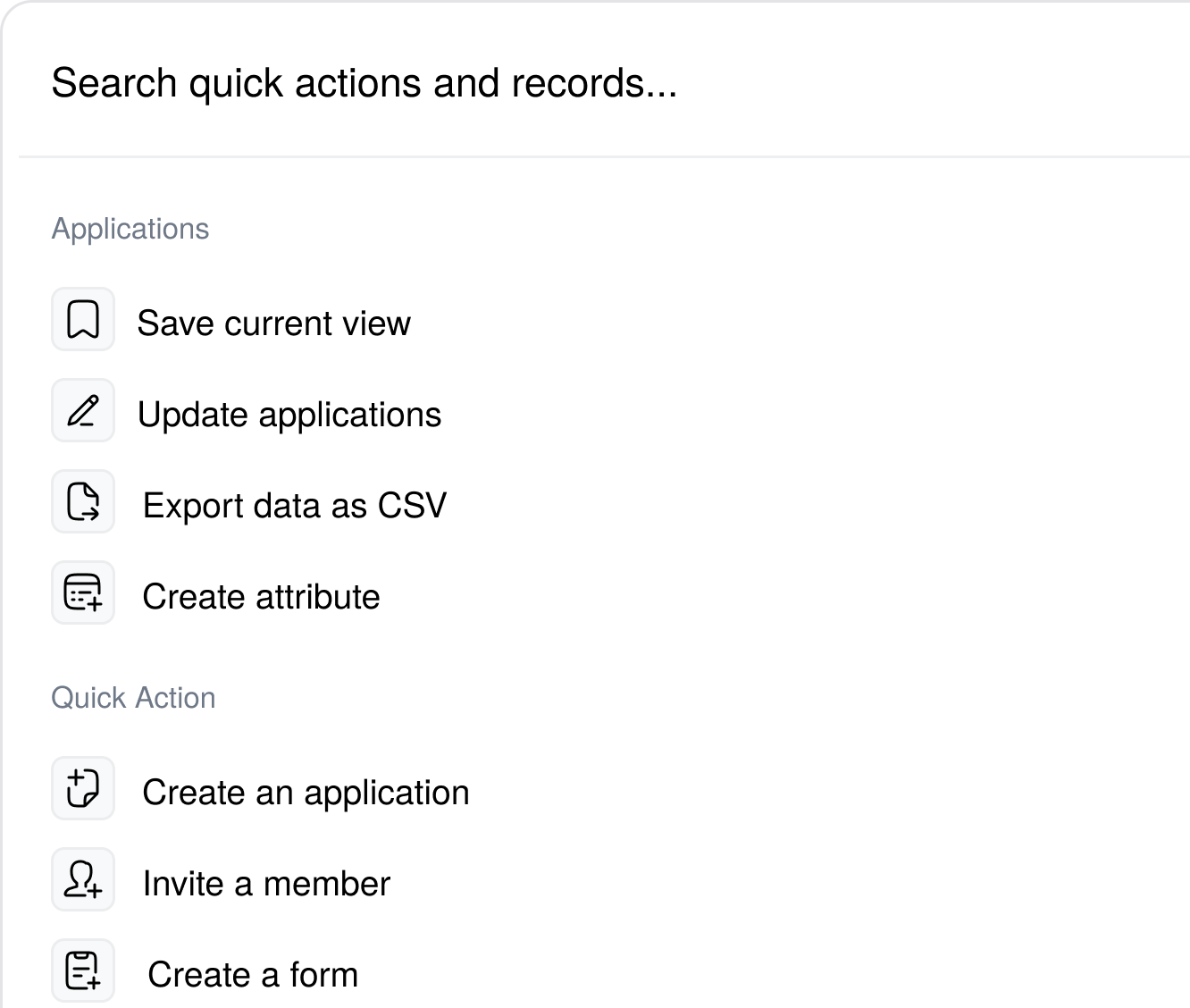Choose the Create a form text label
Screen dimensions: 1190x1008
point(253,975)
